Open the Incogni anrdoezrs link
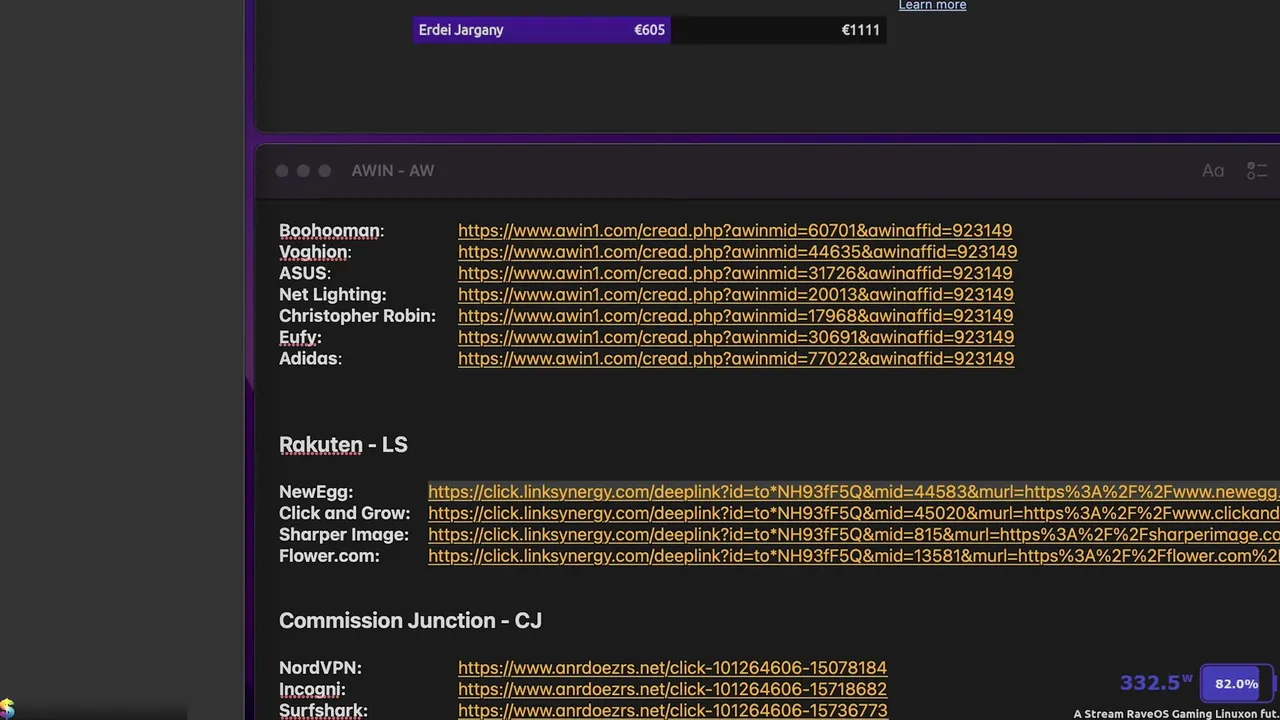This screenshot has height=720, width=1280. pyautogui.click(x=672, y=689)
